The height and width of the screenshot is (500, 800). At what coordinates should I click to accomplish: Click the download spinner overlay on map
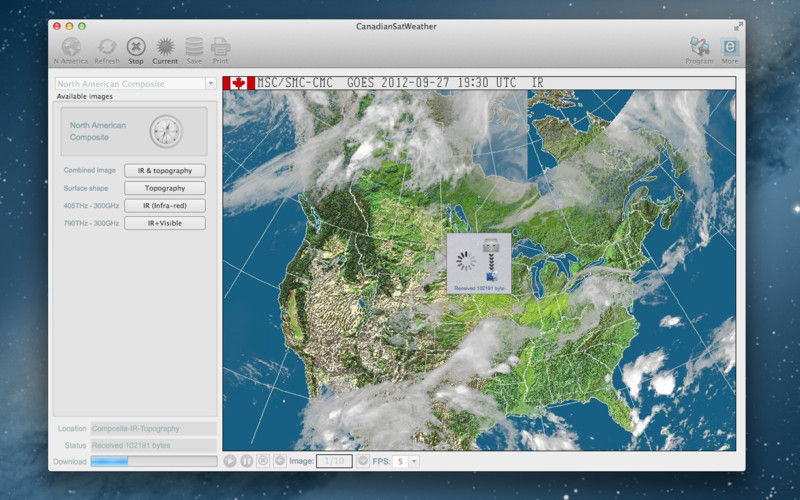coord(479,263)
